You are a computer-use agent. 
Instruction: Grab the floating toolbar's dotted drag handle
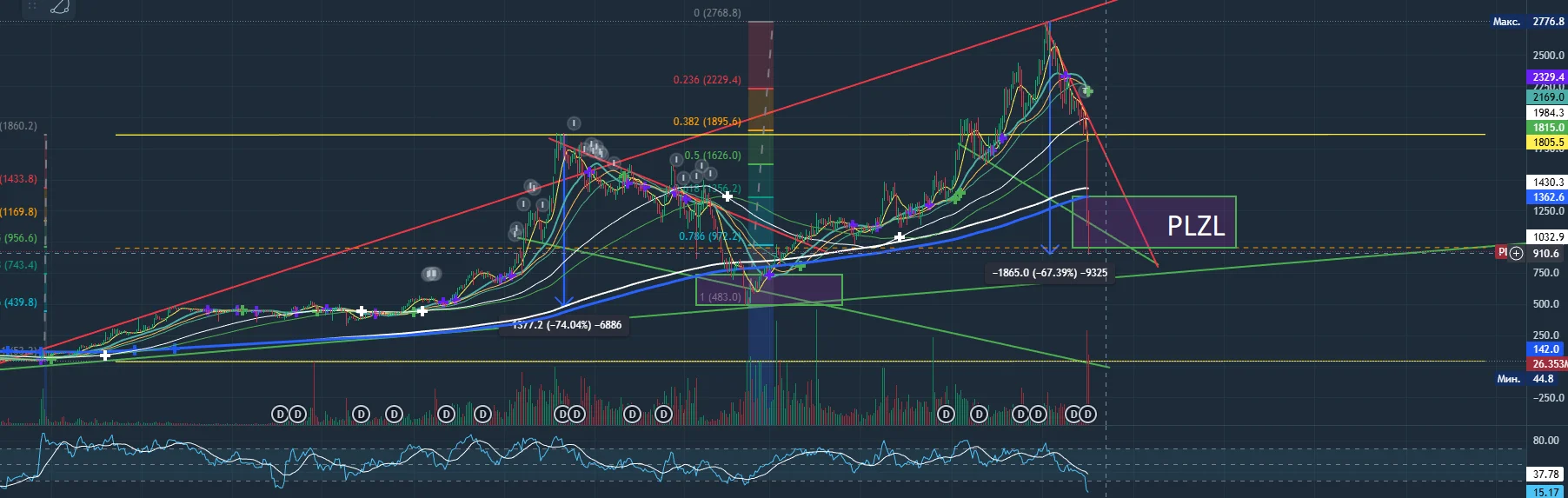tap(32, 6)
